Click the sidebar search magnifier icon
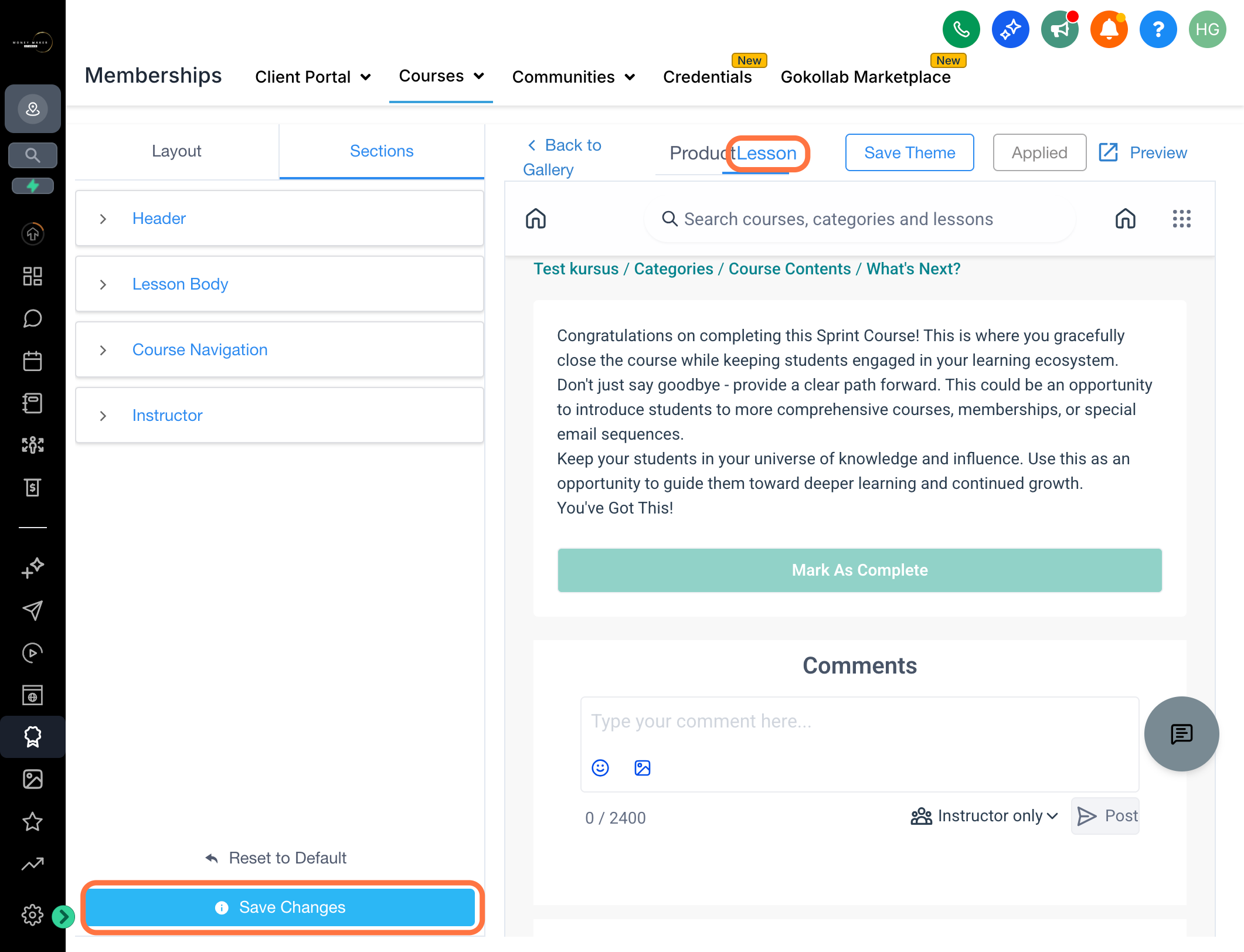1244x952 pixels. click(x=33, y=155)
